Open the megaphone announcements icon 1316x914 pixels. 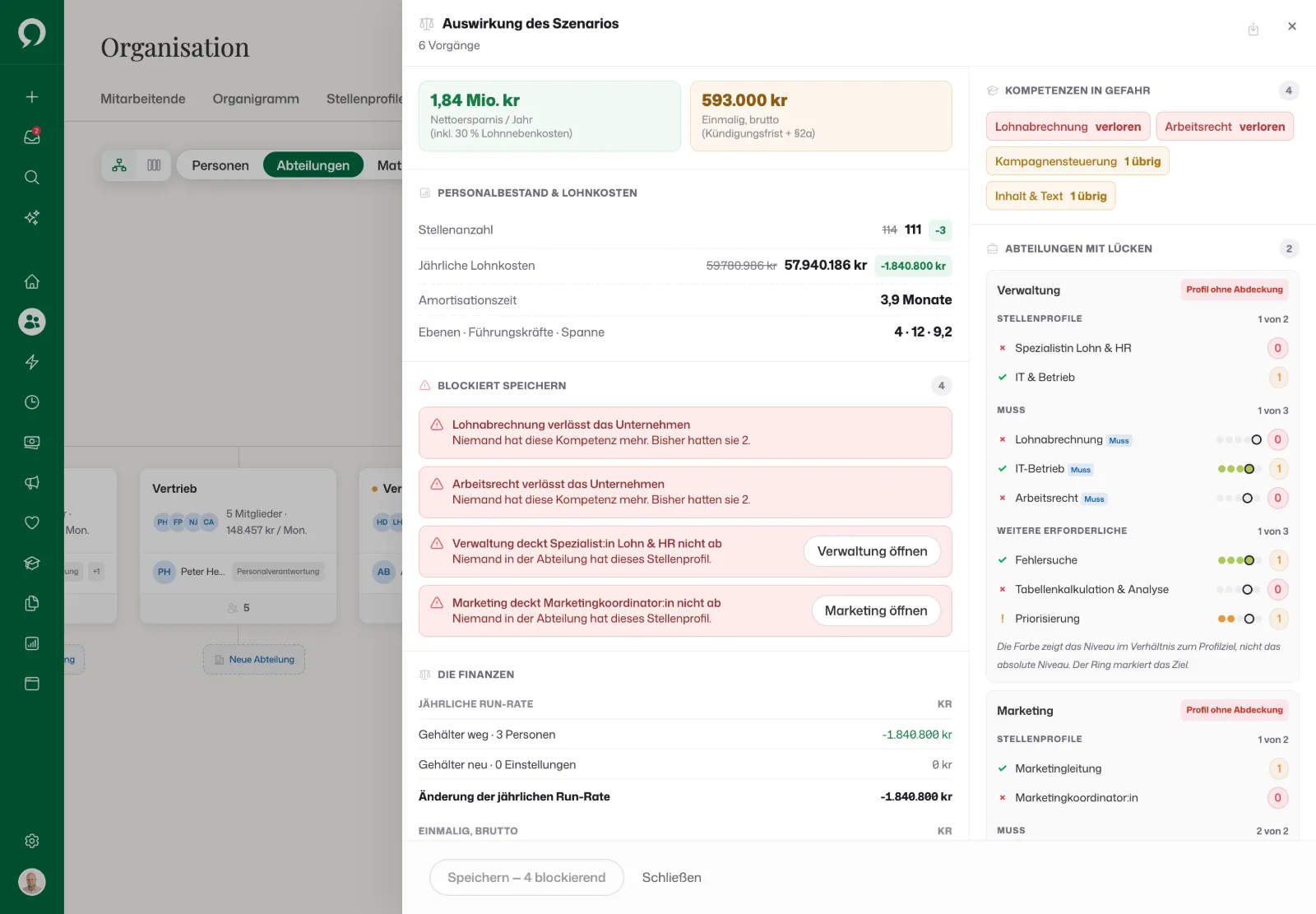[32, 483]
